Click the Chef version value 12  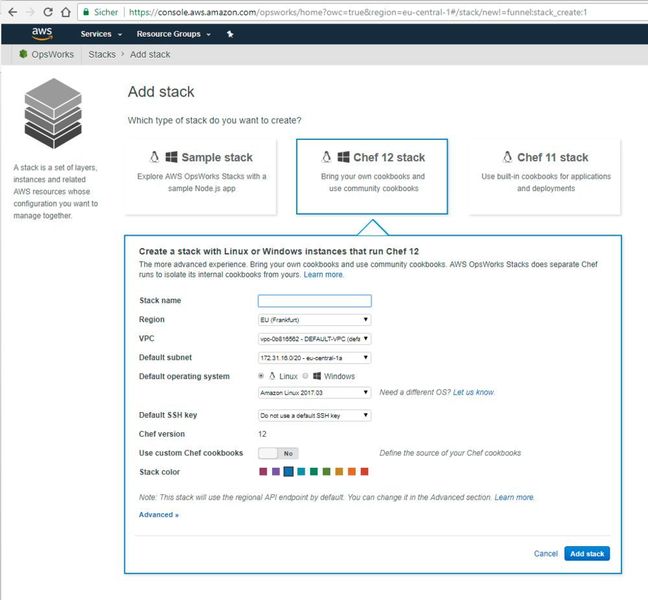262,434
